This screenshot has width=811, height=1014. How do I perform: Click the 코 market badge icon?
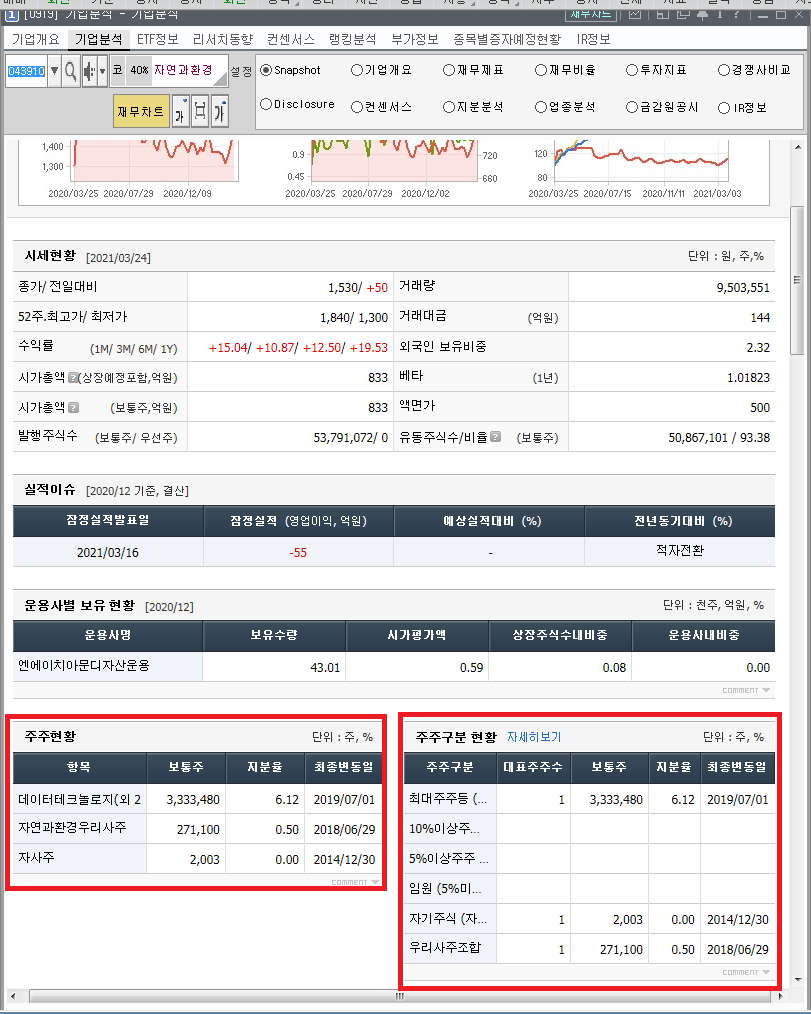pos(118,70)
